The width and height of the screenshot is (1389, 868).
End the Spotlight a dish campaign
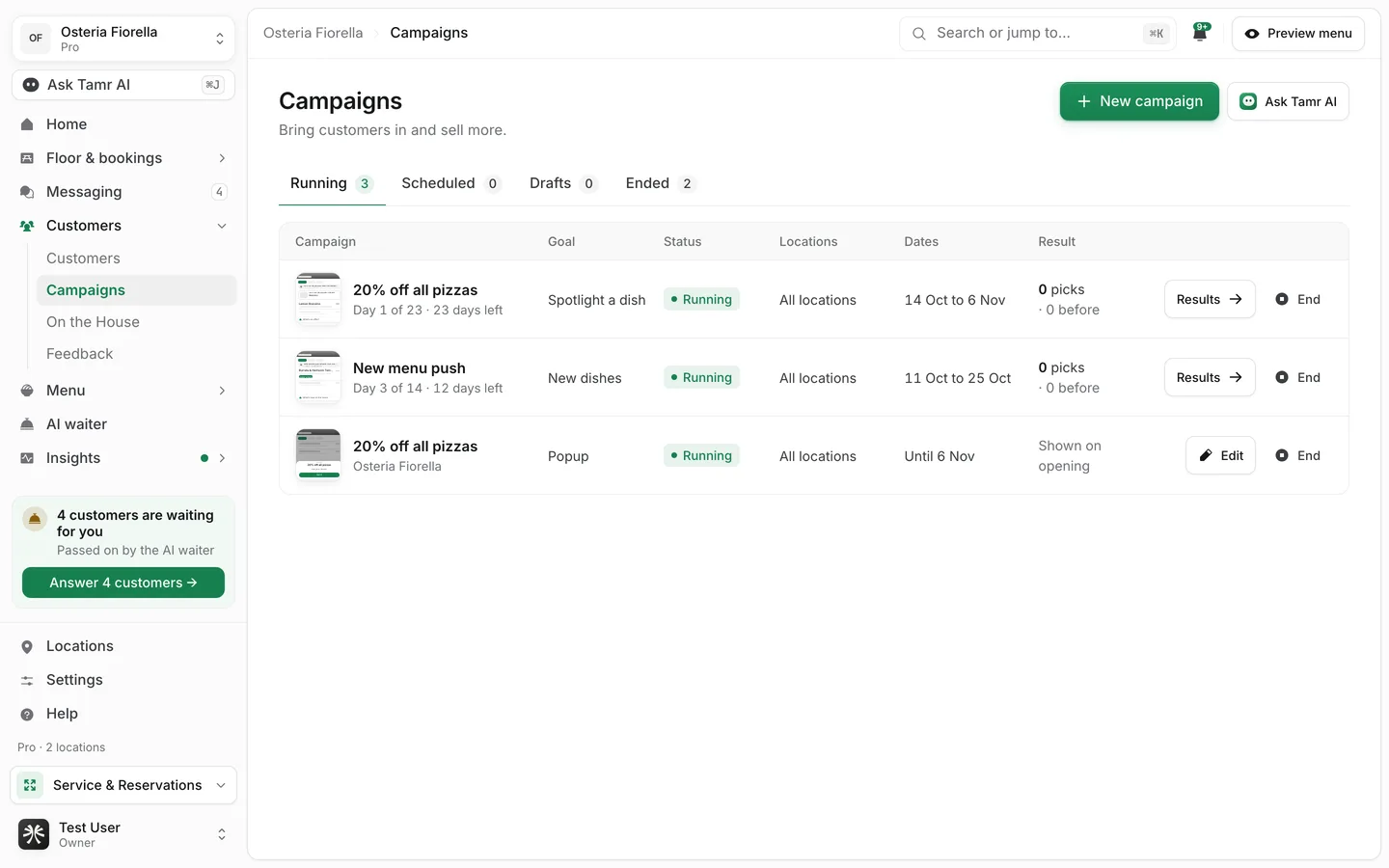click(x=1298, y=300)
